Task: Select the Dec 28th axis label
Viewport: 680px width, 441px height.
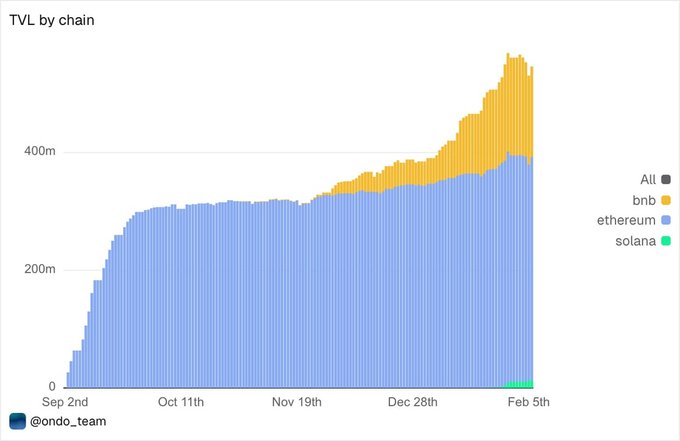Action: click(413, 402)
